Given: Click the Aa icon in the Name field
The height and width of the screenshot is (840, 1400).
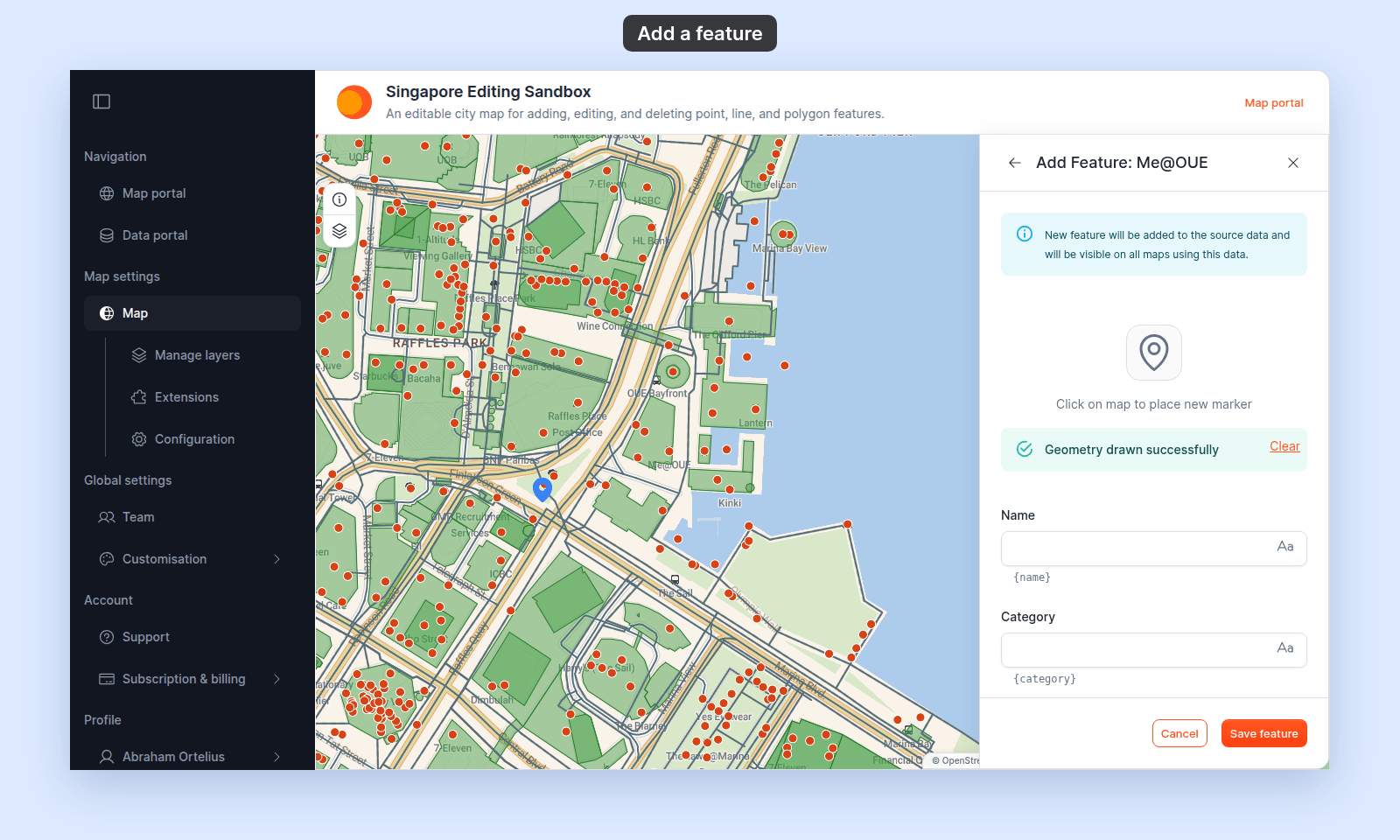Looking at the screenshot, I should (x=1285, y=547).
